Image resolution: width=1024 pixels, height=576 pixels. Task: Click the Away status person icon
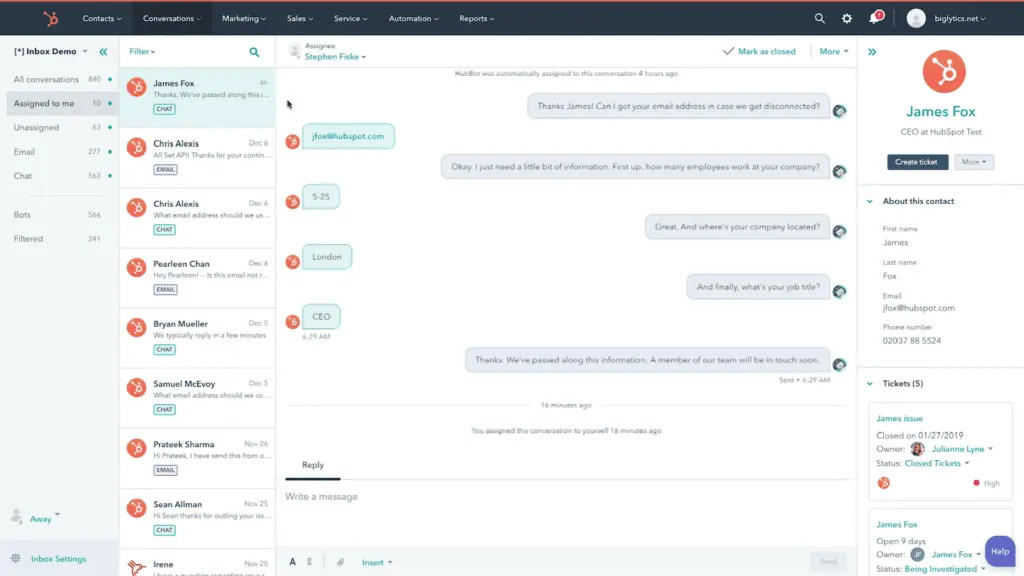coord(16,516)
